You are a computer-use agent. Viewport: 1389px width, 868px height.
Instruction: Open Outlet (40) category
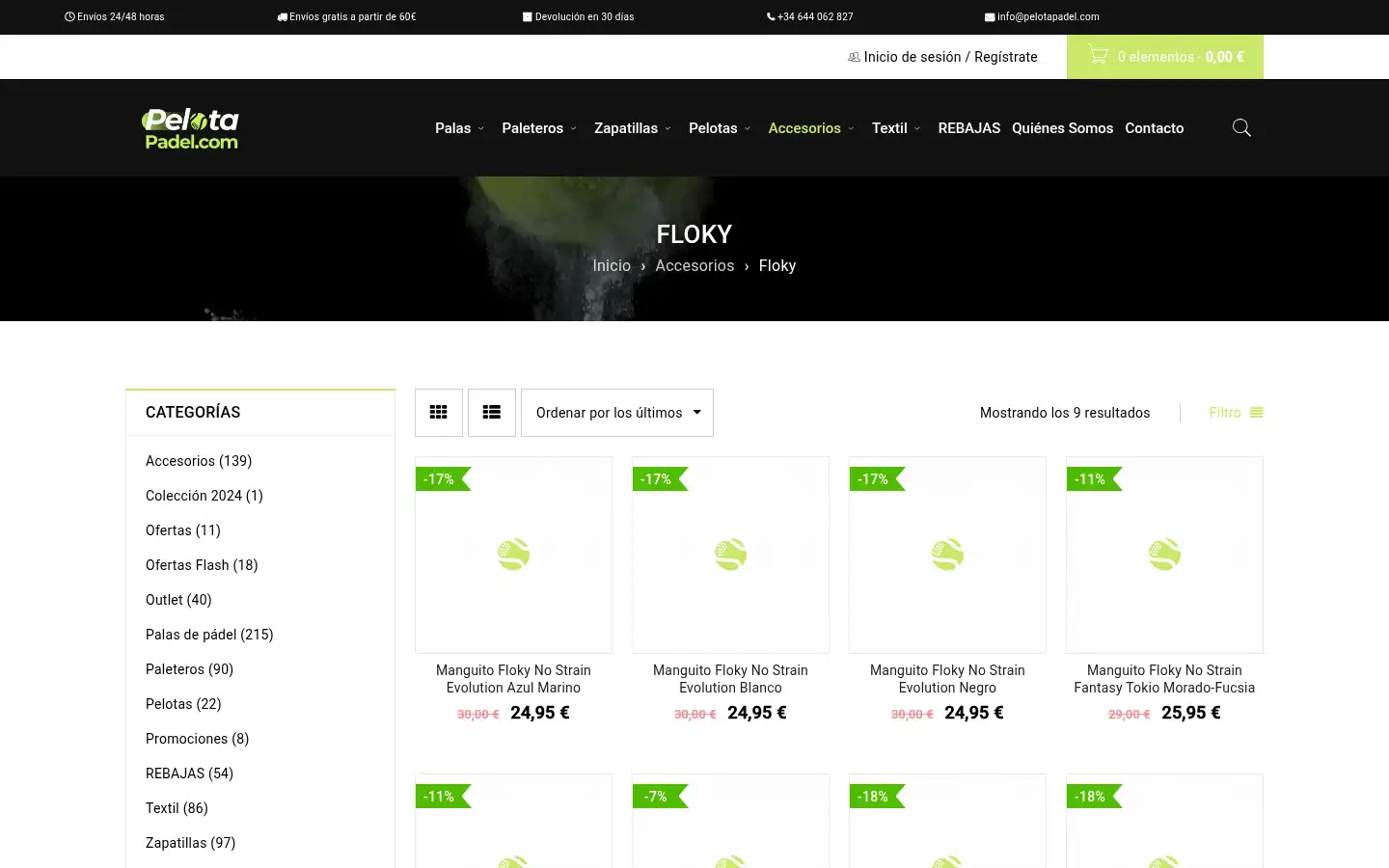click(x=178, y=600)
